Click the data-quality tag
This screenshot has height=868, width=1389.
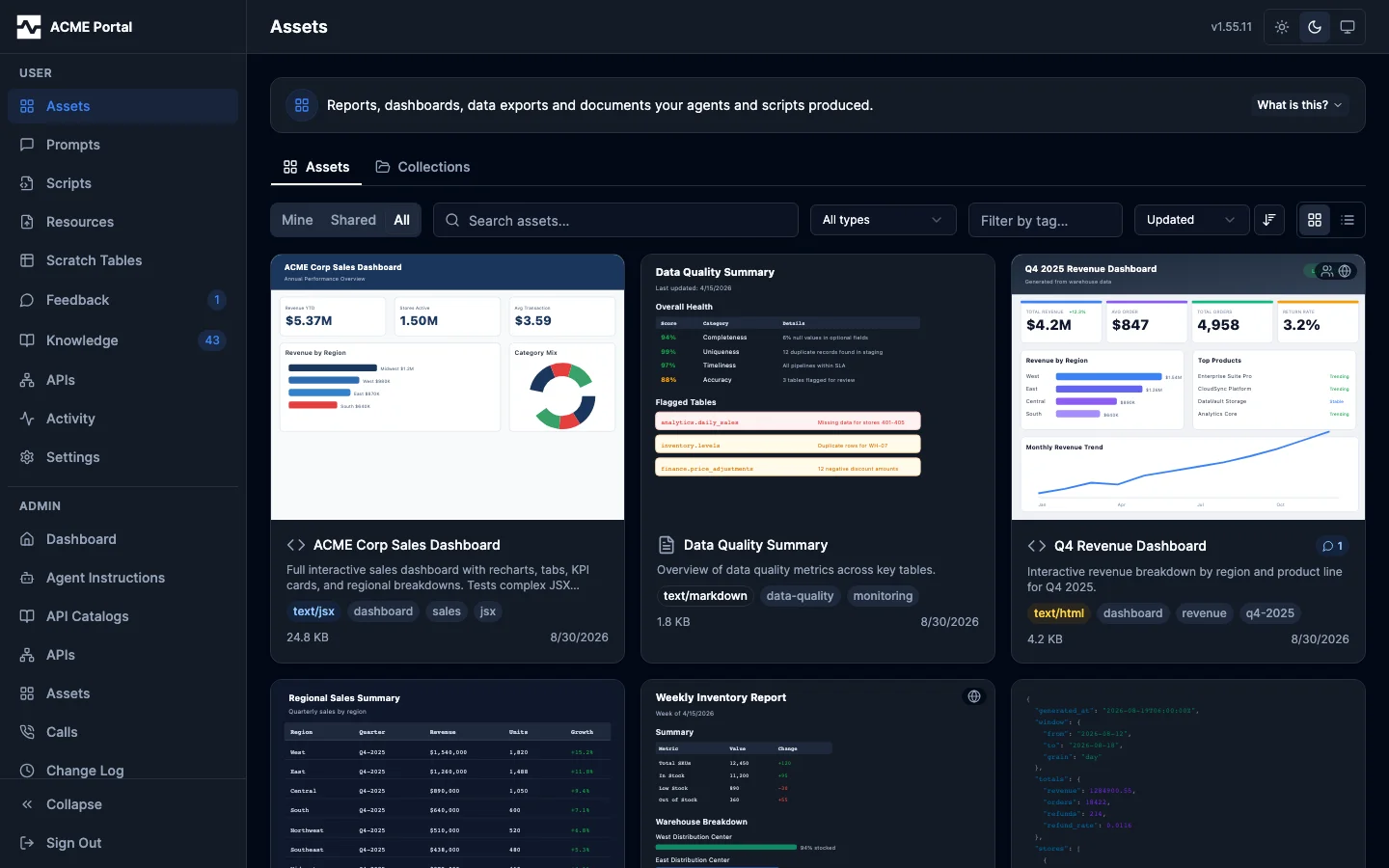pos(800,596)
